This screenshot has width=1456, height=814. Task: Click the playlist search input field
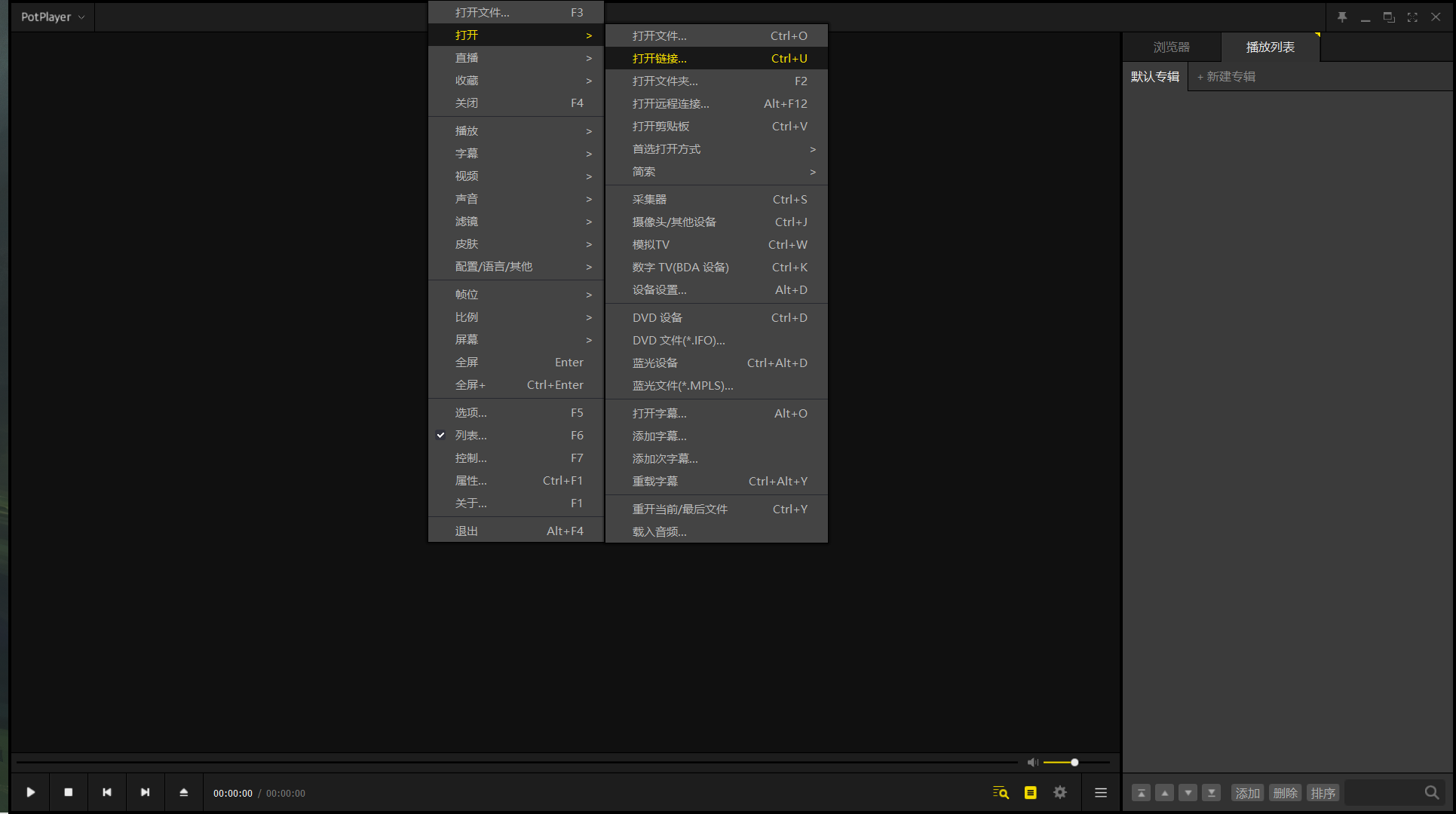pyautogui.click(x=1382, y=793)
